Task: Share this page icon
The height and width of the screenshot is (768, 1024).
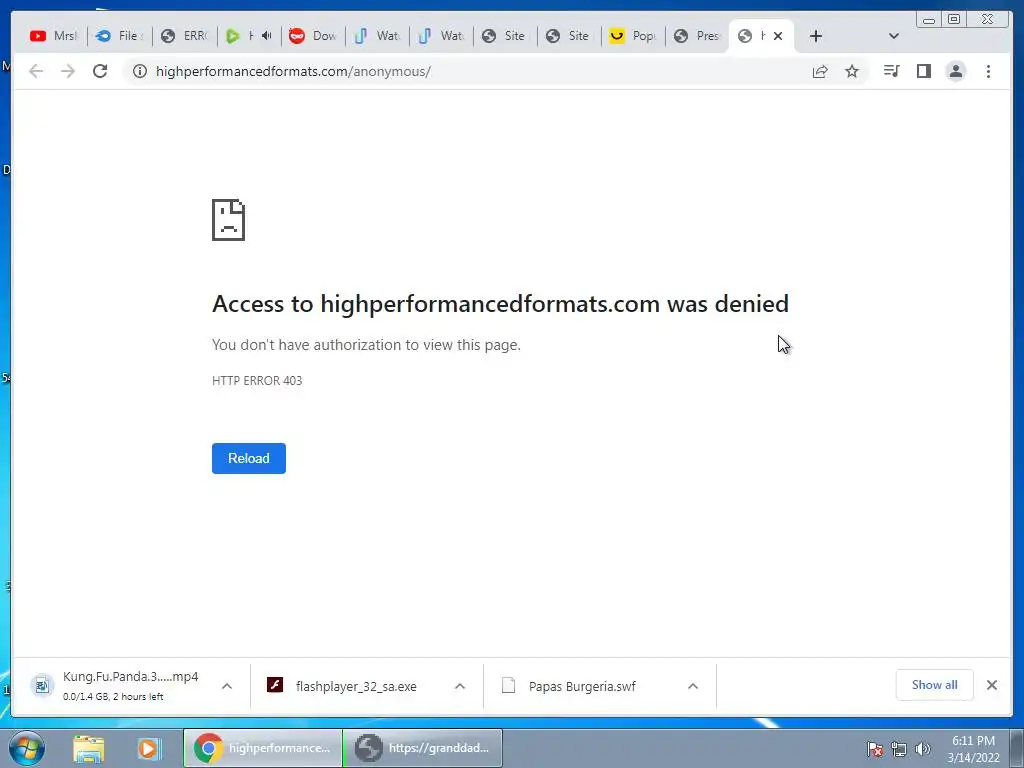Action: coord(820,71)
